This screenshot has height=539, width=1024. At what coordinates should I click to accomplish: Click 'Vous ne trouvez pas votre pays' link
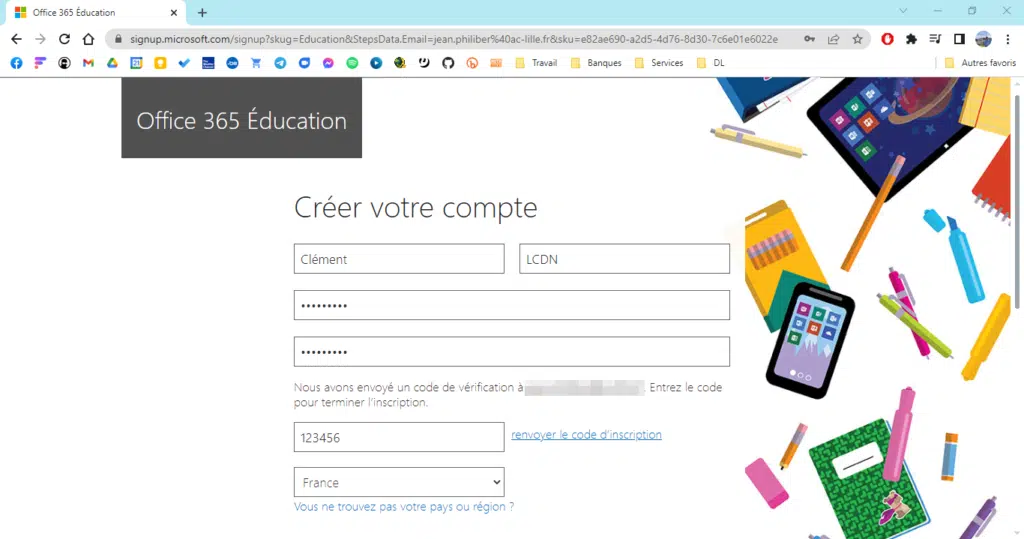[403, 507]
